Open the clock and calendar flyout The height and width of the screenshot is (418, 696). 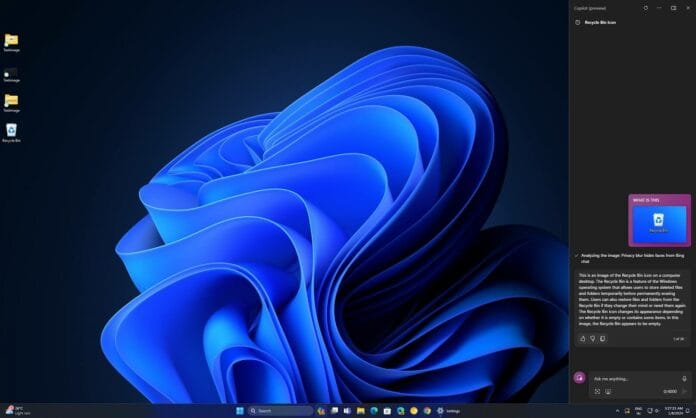click(x=674, y=410)
